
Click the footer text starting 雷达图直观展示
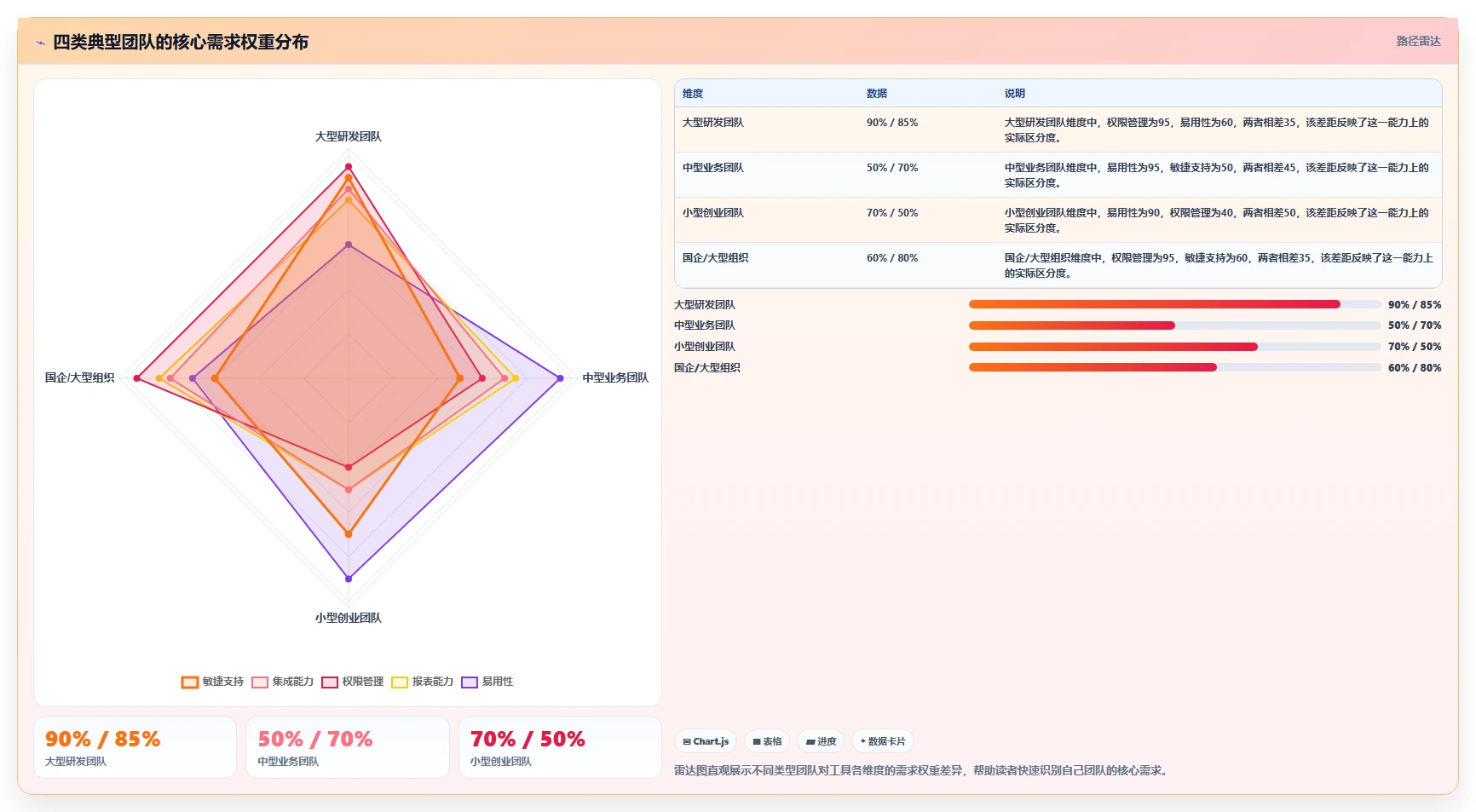coord(923,770)
